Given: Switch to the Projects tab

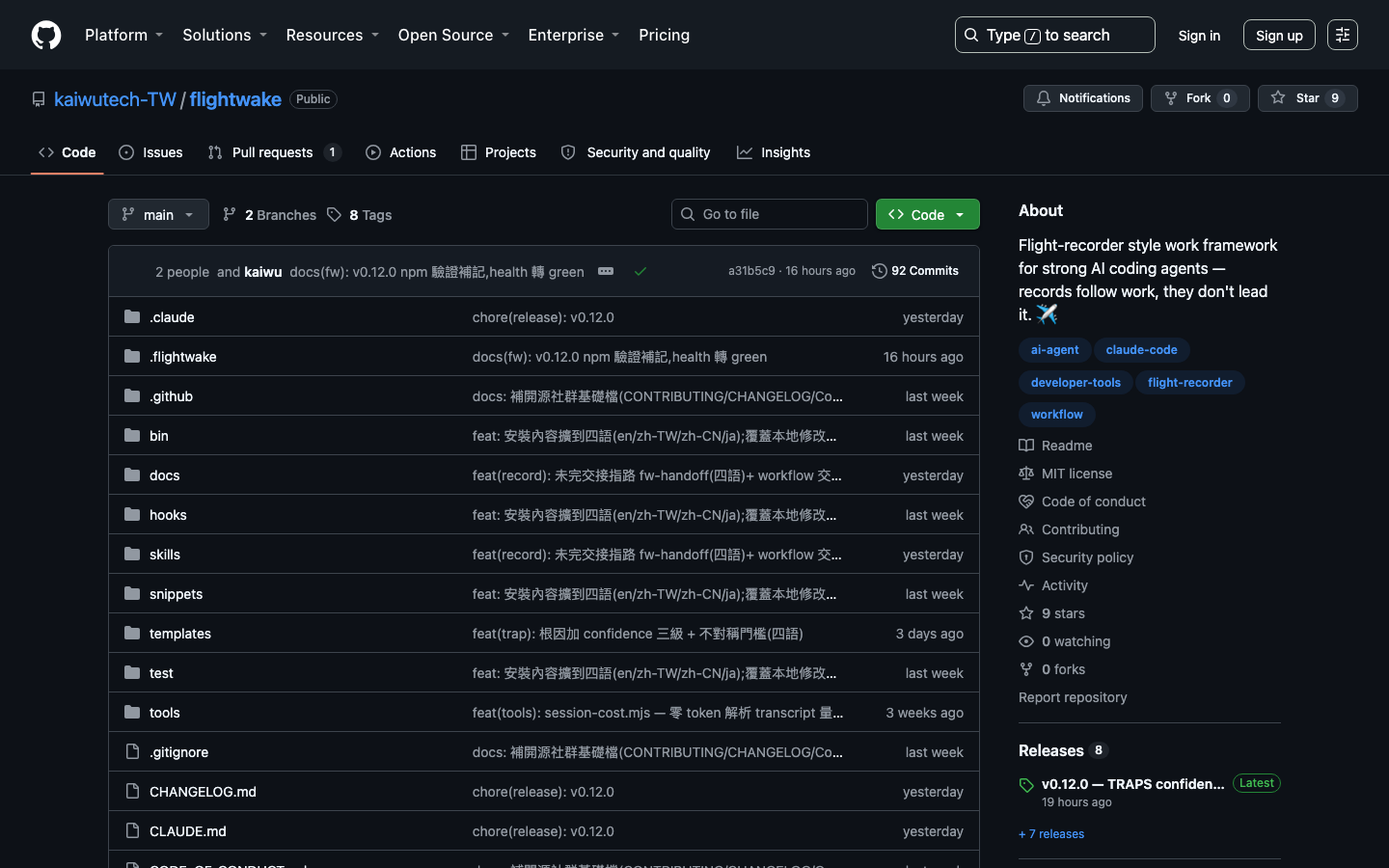Looking at the screenshot, I should point(499,152).
